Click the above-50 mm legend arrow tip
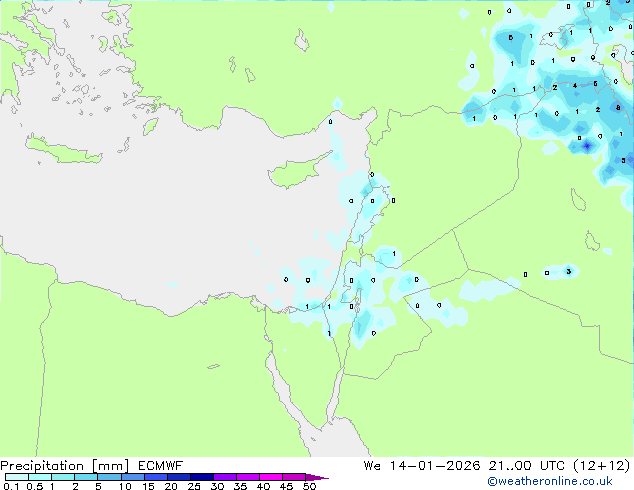 (x=317, y=478)
